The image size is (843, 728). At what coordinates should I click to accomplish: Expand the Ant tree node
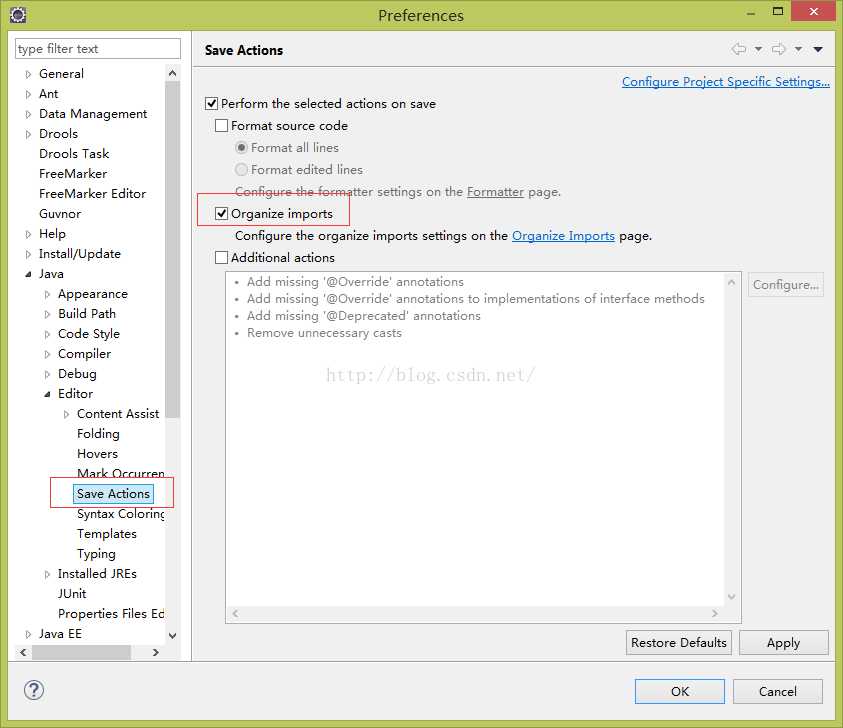pyautogui.click(x=28, y=94)
